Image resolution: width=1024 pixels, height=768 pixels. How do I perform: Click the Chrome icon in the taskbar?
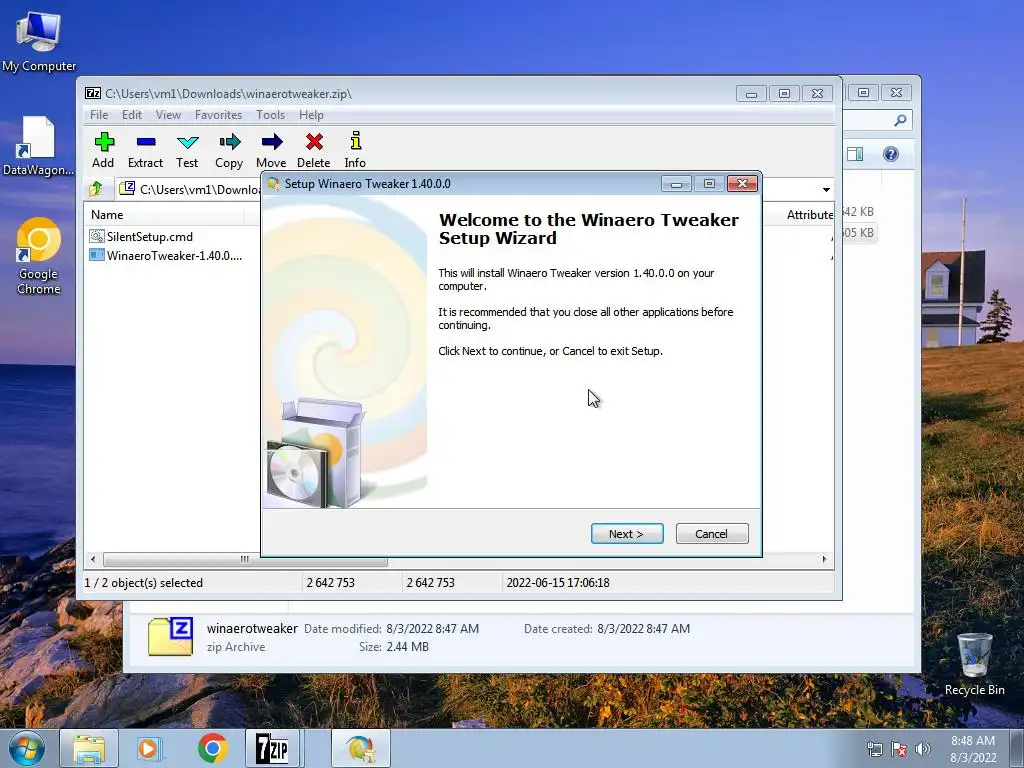212,748
